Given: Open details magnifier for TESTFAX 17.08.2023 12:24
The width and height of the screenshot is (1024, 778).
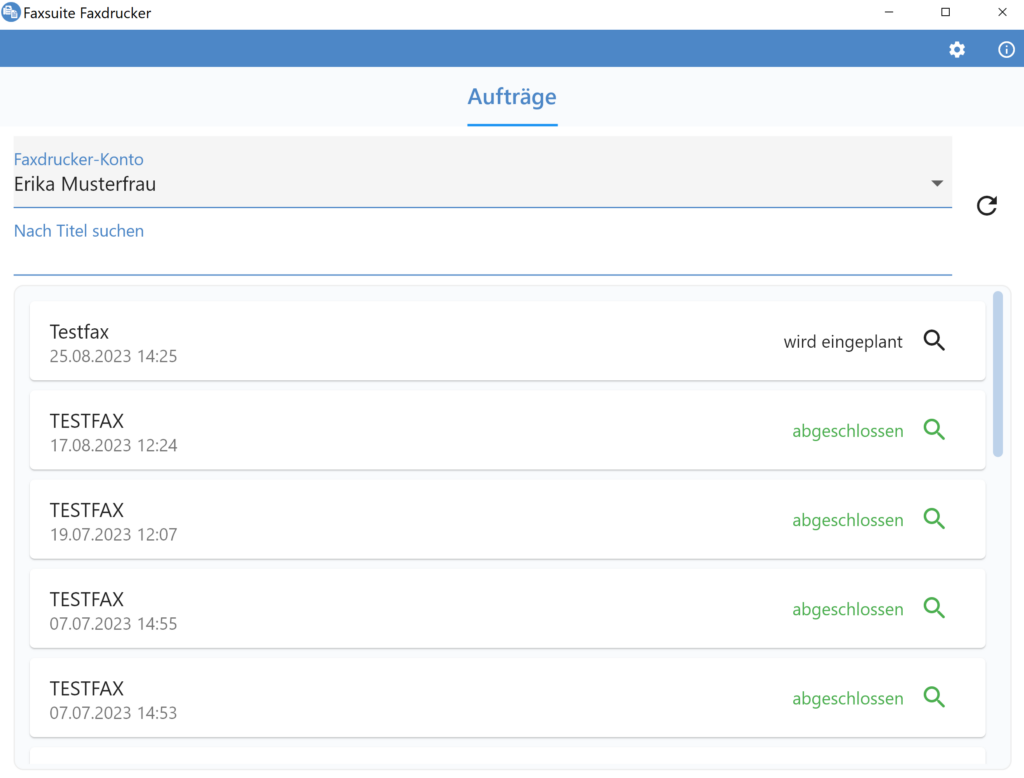Looking at the screenshot, I should pos(934,430).
